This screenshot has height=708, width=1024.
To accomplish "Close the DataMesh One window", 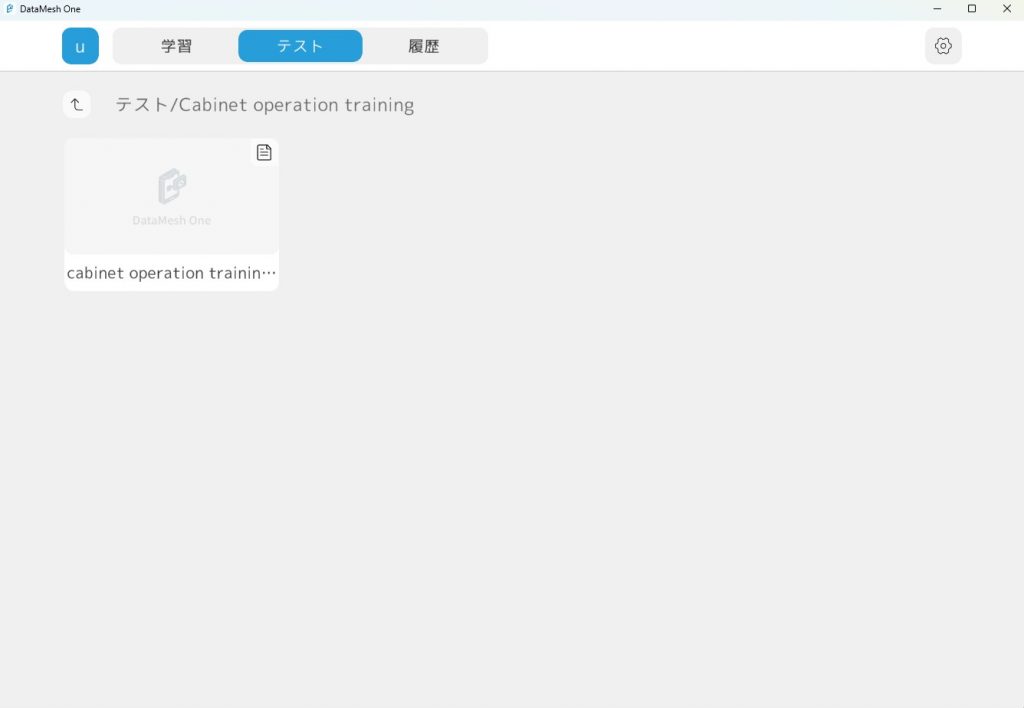I will coord(1006,9).
